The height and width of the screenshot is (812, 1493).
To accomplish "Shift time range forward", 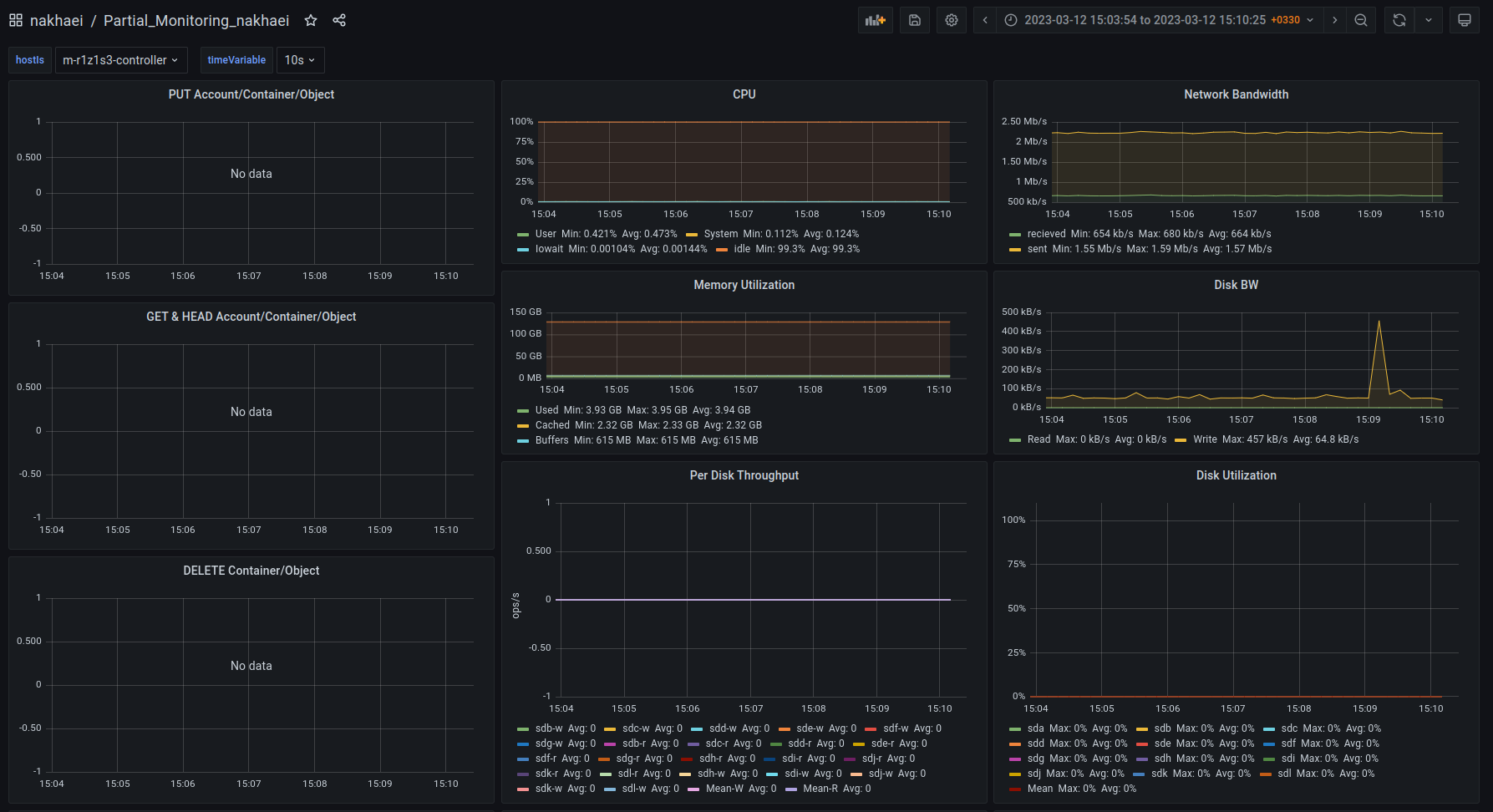I will [x=1335, y=20].
